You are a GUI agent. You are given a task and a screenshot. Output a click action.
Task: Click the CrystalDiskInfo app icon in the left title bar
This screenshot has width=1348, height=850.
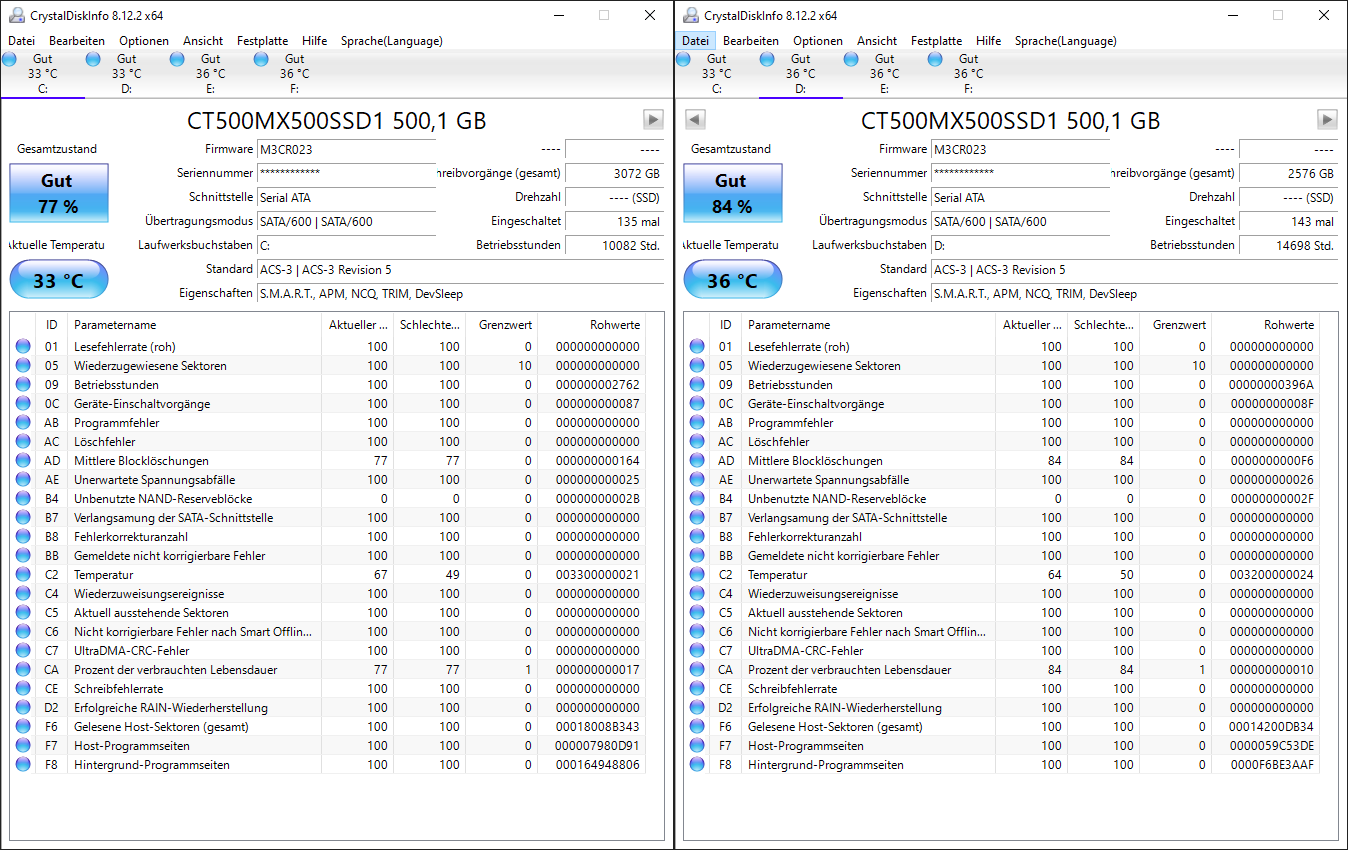pyautogui.click(x=16, y=15)
